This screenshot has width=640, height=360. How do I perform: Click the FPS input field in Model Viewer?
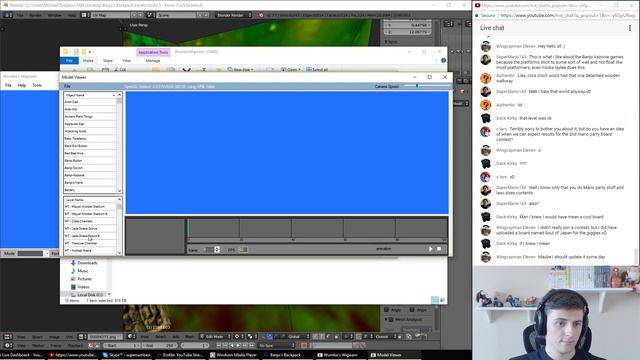(243, 249)
